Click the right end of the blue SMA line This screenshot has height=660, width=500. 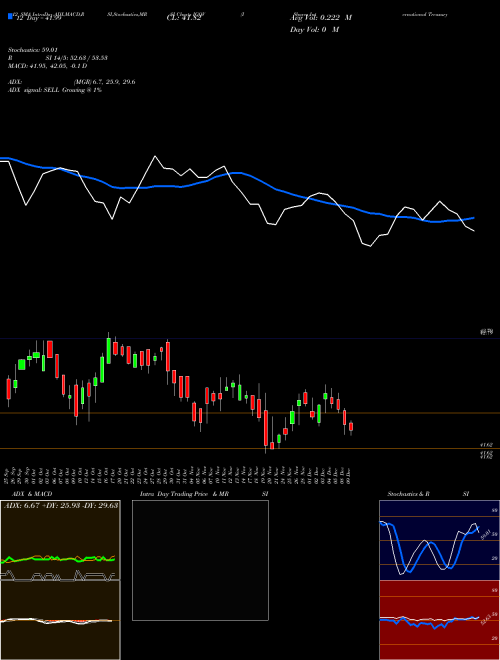click(x=473, y=218)
